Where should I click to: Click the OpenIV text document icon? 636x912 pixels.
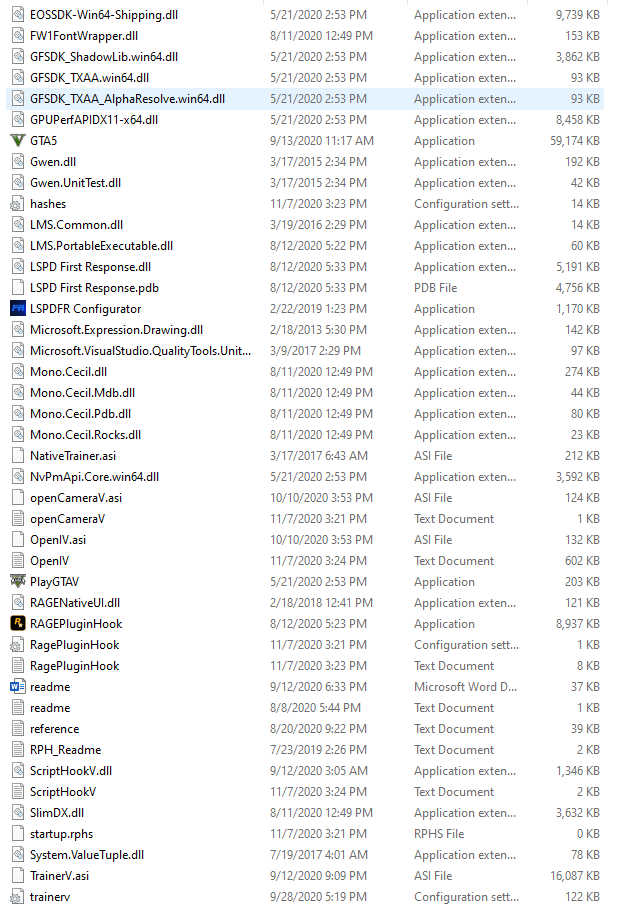click(18, 561)
